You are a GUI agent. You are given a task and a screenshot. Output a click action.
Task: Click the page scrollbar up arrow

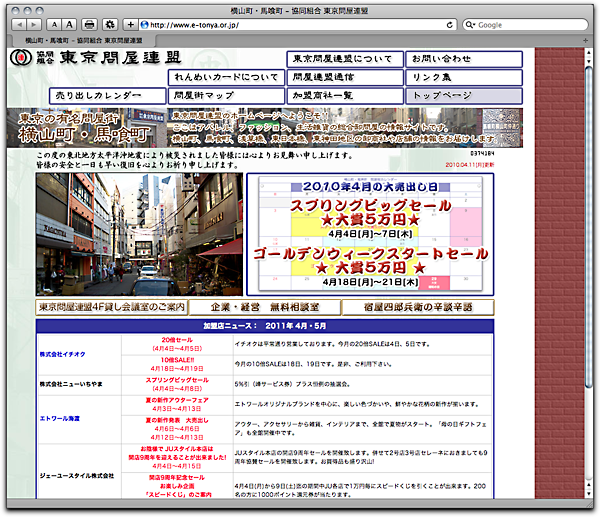point(589,52)
